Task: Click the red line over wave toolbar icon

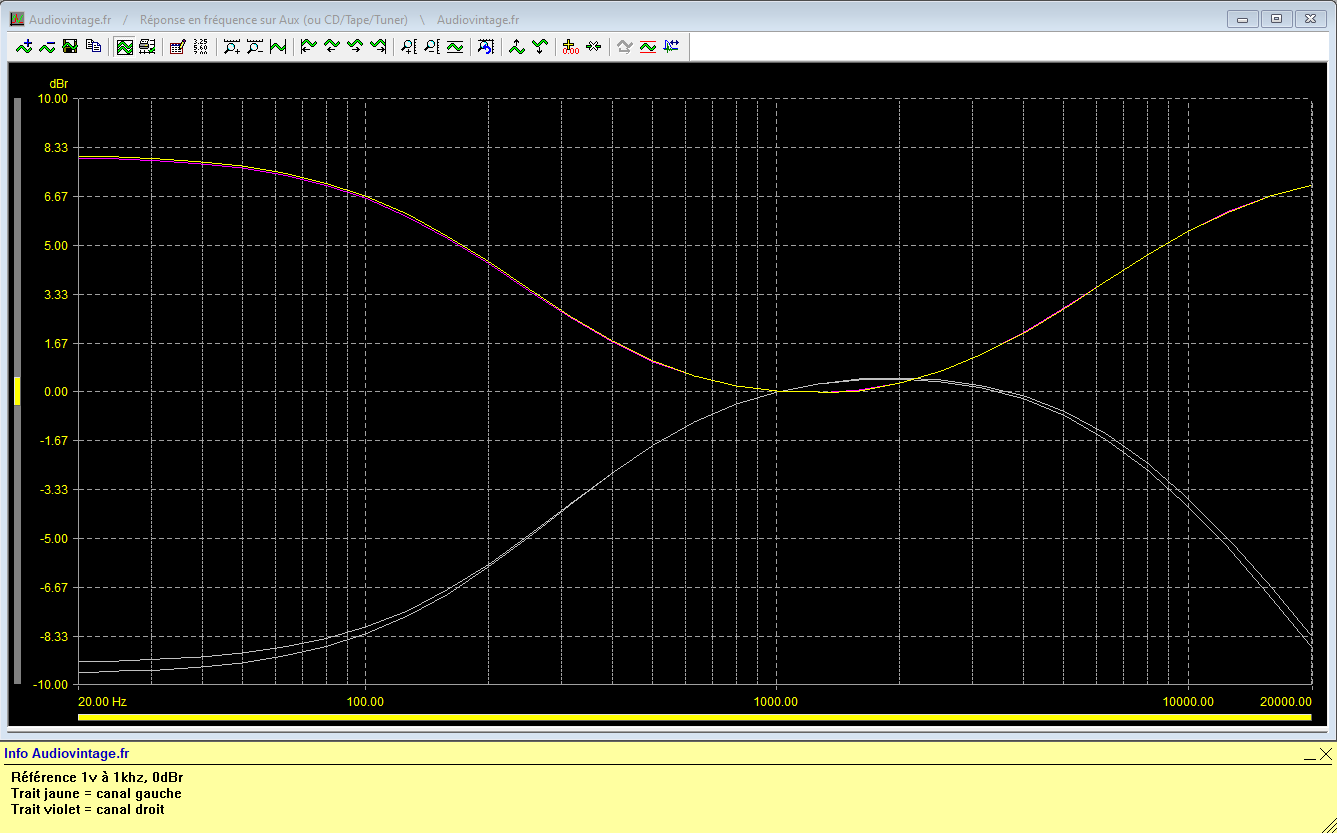Action: 647,46
